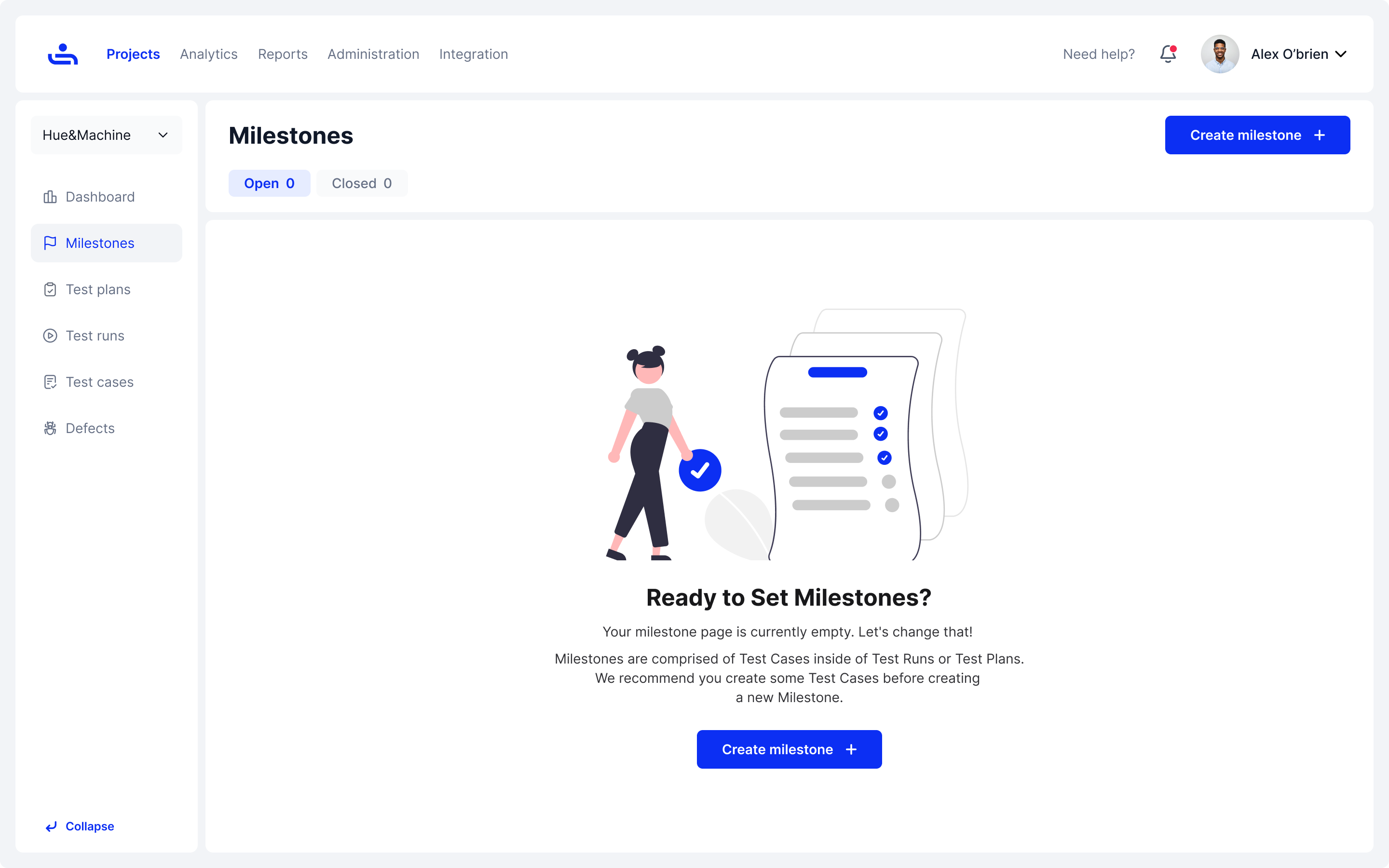Open Test plans in the sidebar
Image resolution: width=1389 pixels, height=868 pixels.
click(x=107, y=289)
